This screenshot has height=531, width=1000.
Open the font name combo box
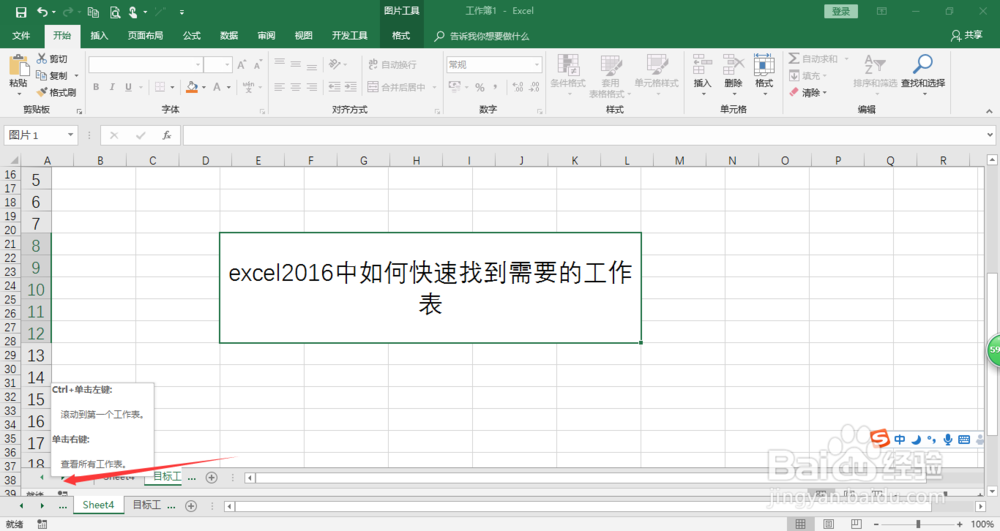(146, 64)
